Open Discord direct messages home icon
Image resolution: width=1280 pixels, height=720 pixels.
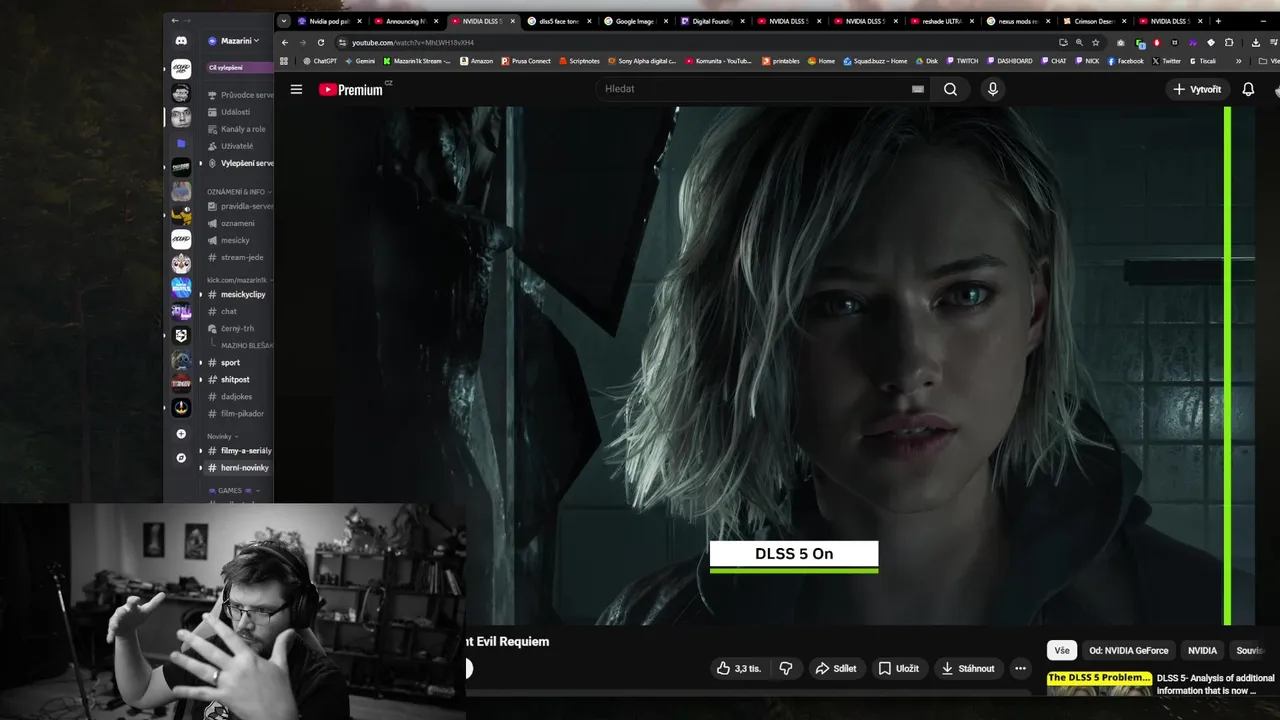(x=181, y=41)
